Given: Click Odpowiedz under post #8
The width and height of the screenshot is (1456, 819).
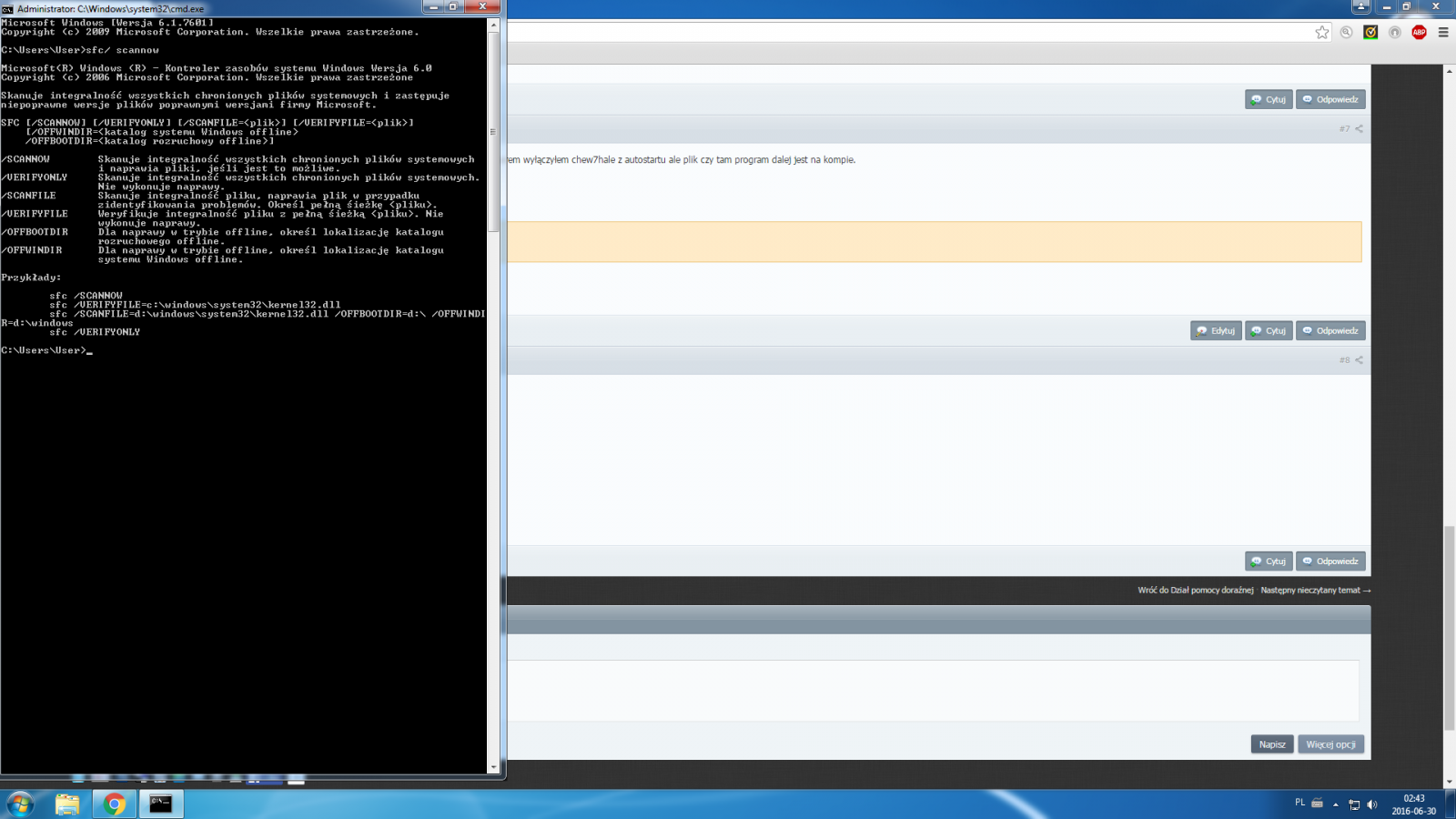Looking at the screenshot, I should coord(1330,561).
